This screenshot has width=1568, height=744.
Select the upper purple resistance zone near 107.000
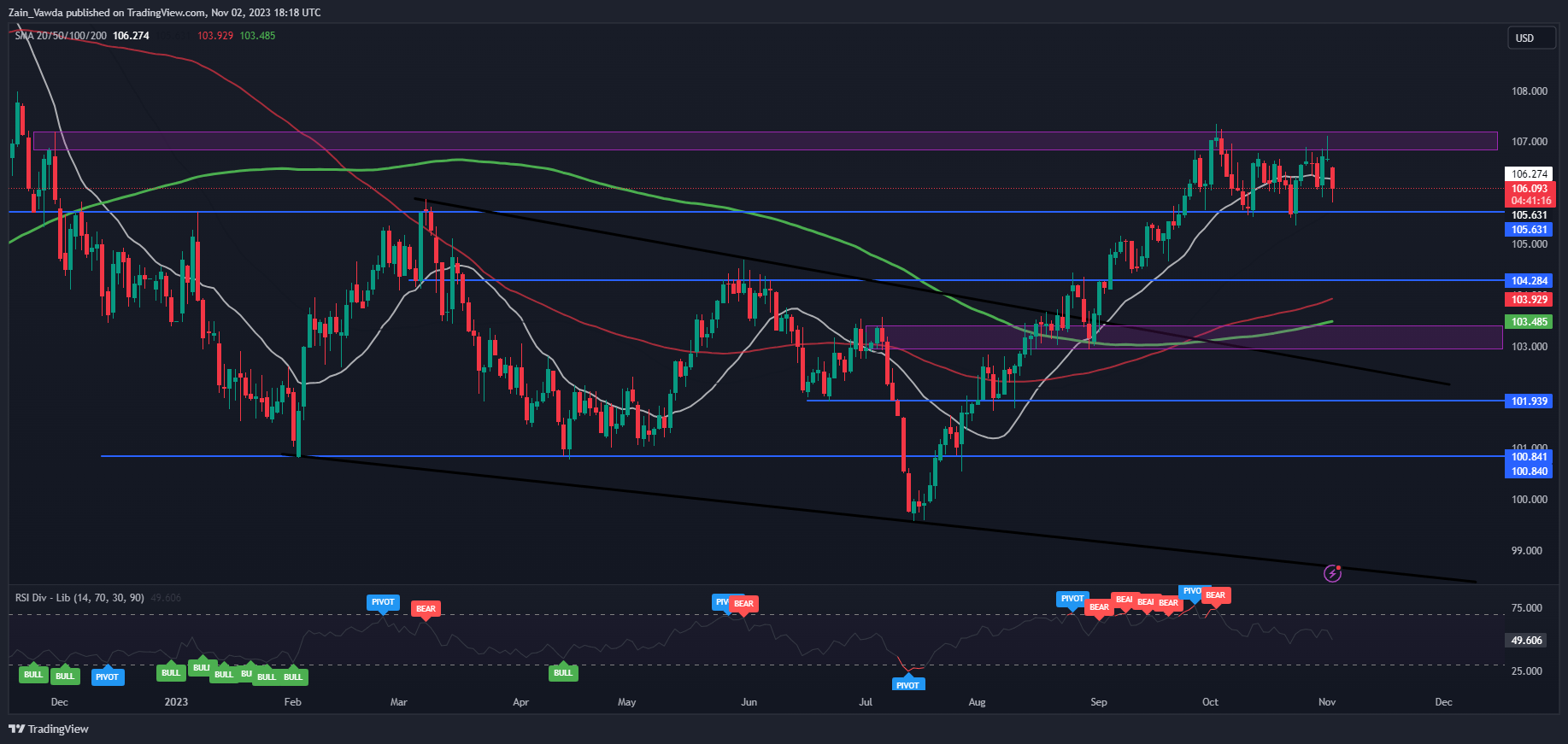[x=766, y=141]
